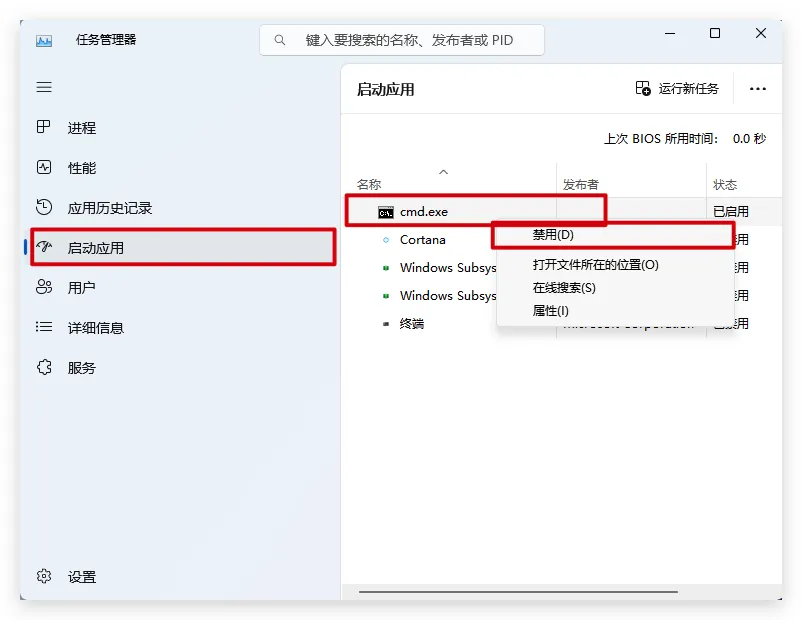Choose 属性(I) in context menu

click(x=551, y=311)
